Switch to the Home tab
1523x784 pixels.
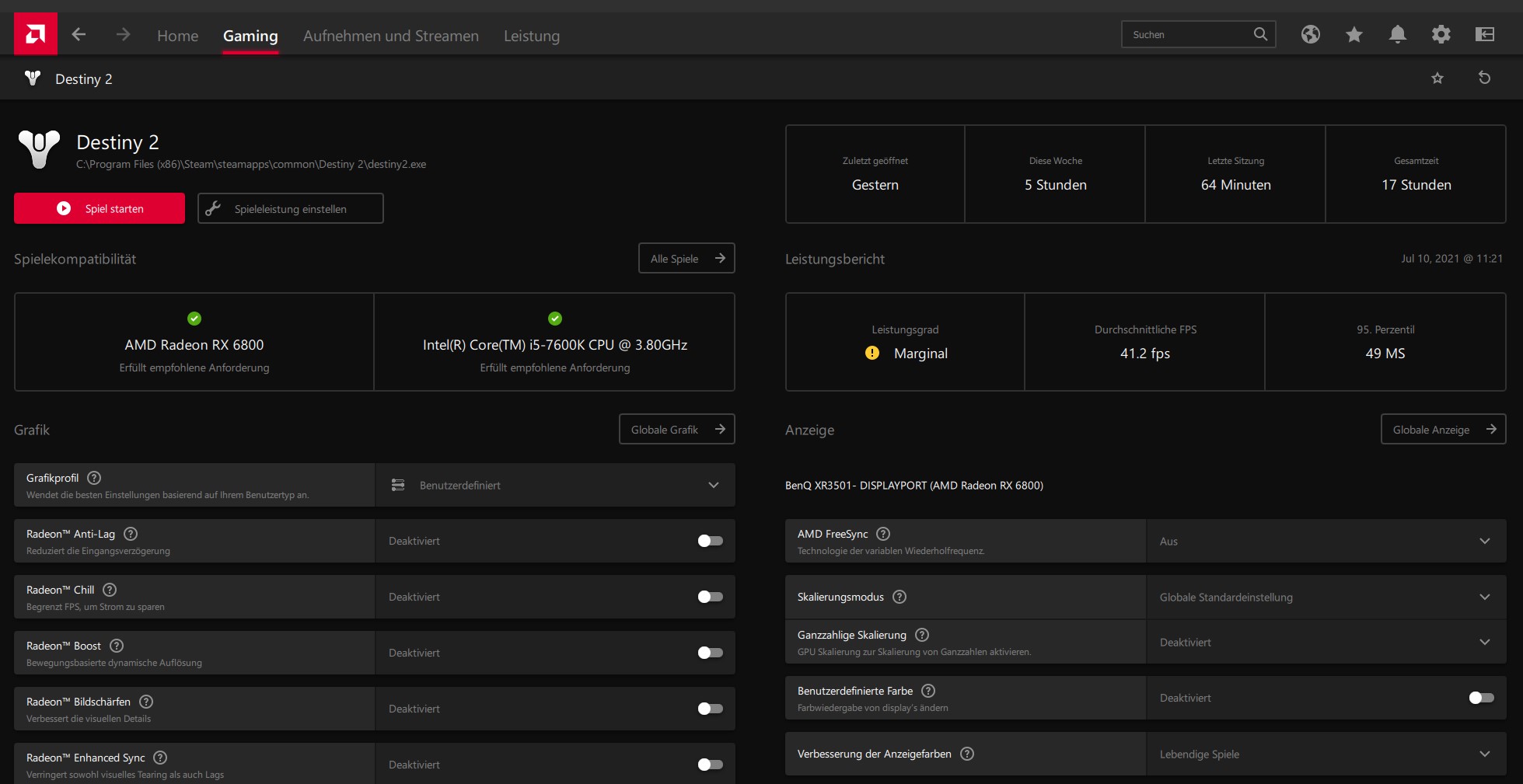click(177, 36)
